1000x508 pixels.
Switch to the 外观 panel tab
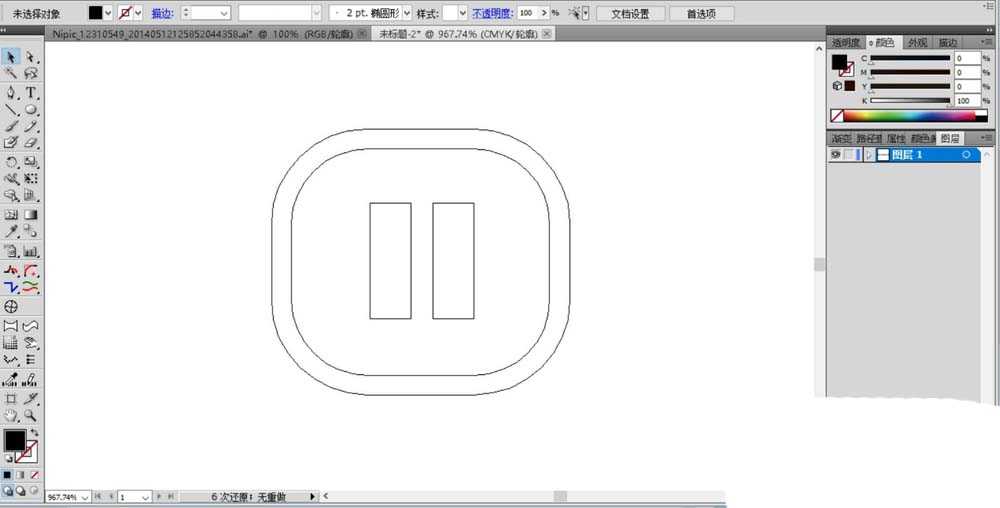(917, 42)
